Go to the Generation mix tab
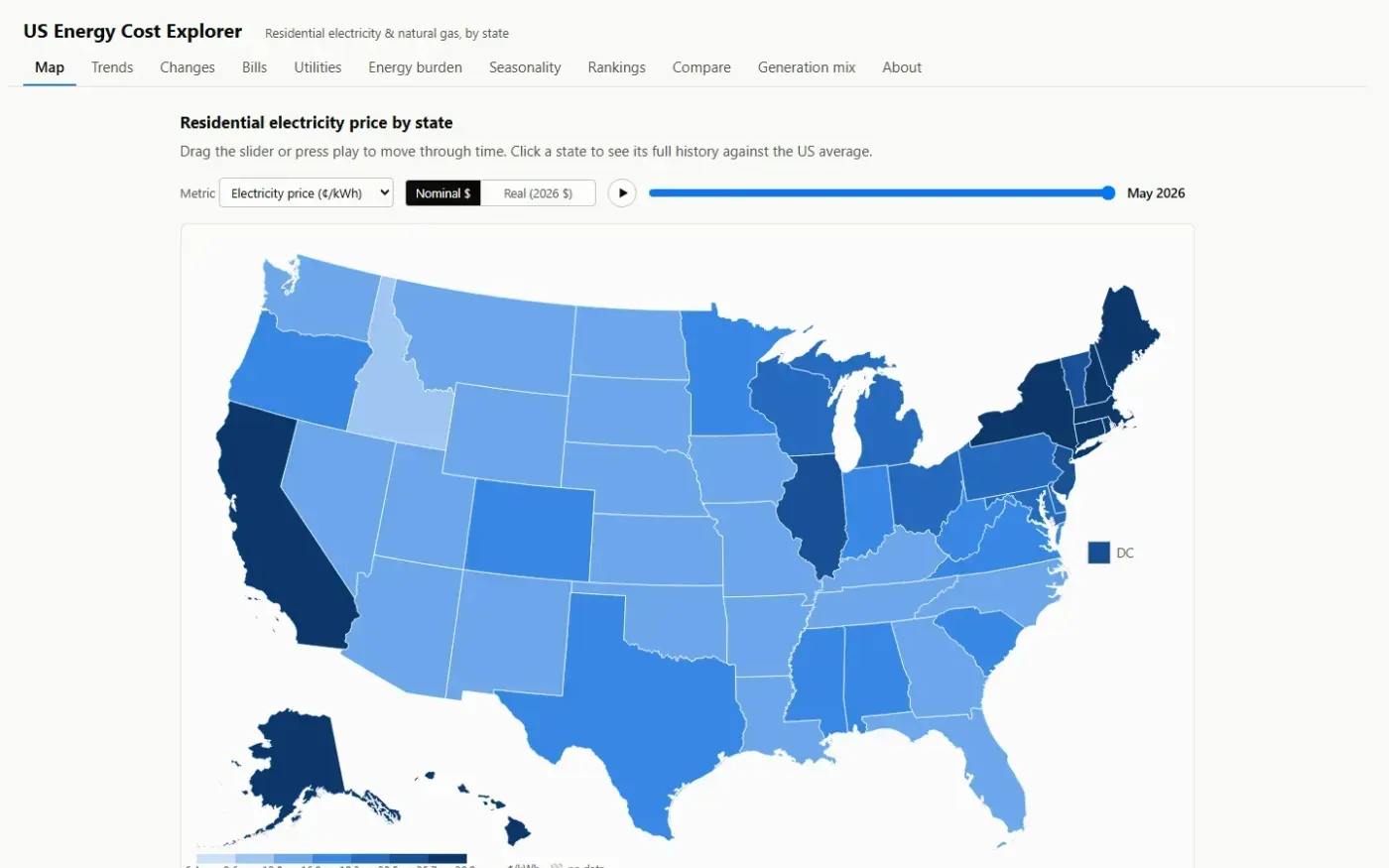Screen dimensions: 1389x868 (x=807, y=67)
